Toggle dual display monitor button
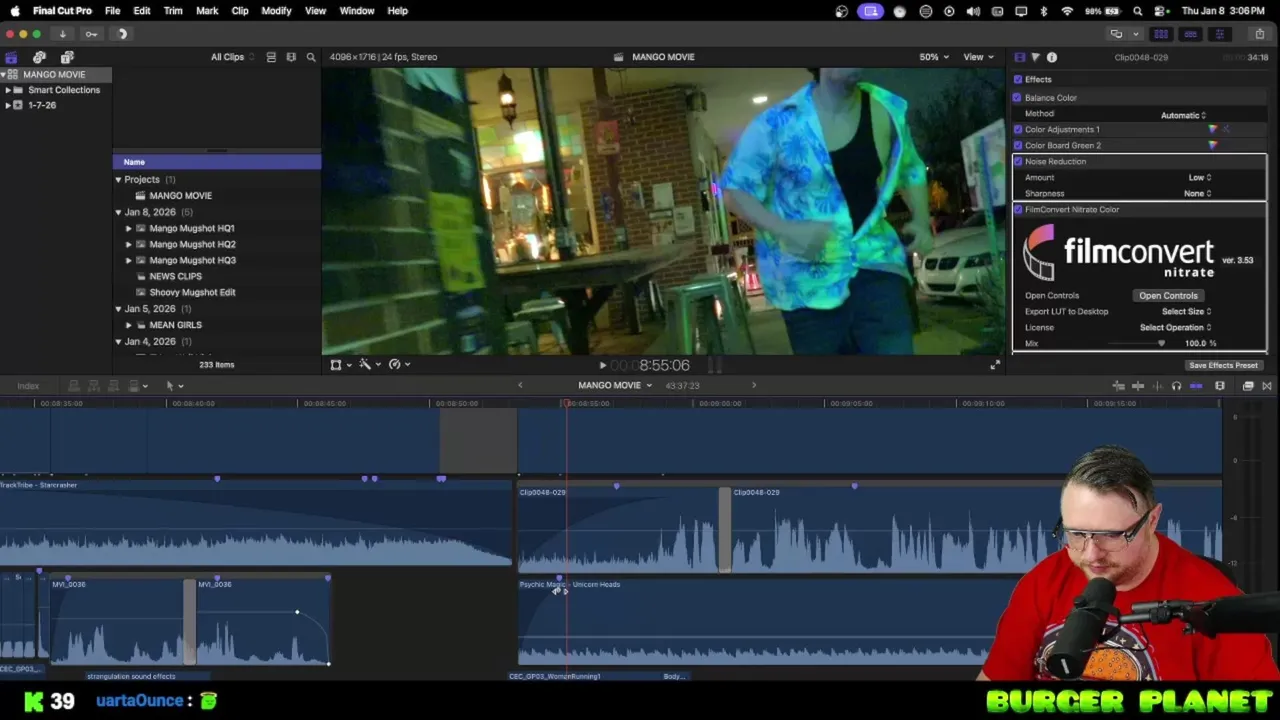The image size is (1280, 720). (1116, 34)
